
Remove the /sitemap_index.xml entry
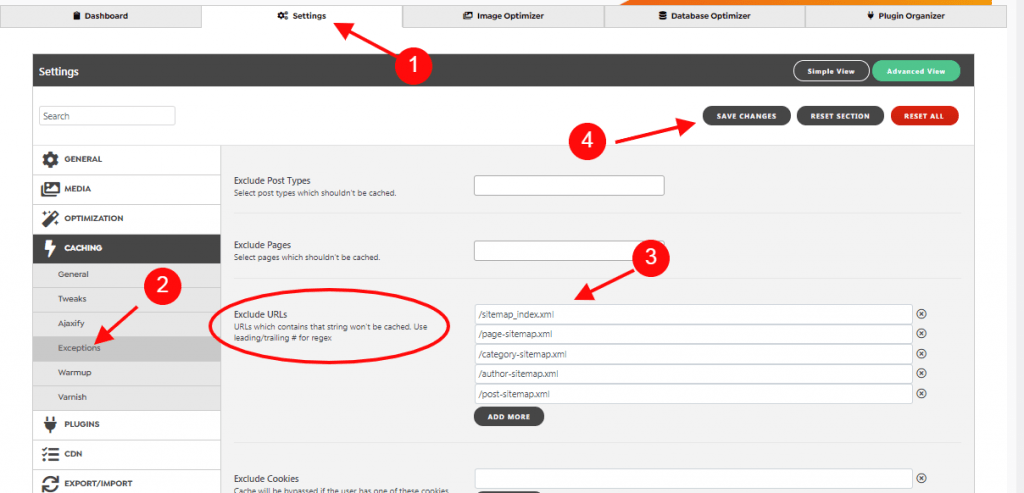[921, 313]
